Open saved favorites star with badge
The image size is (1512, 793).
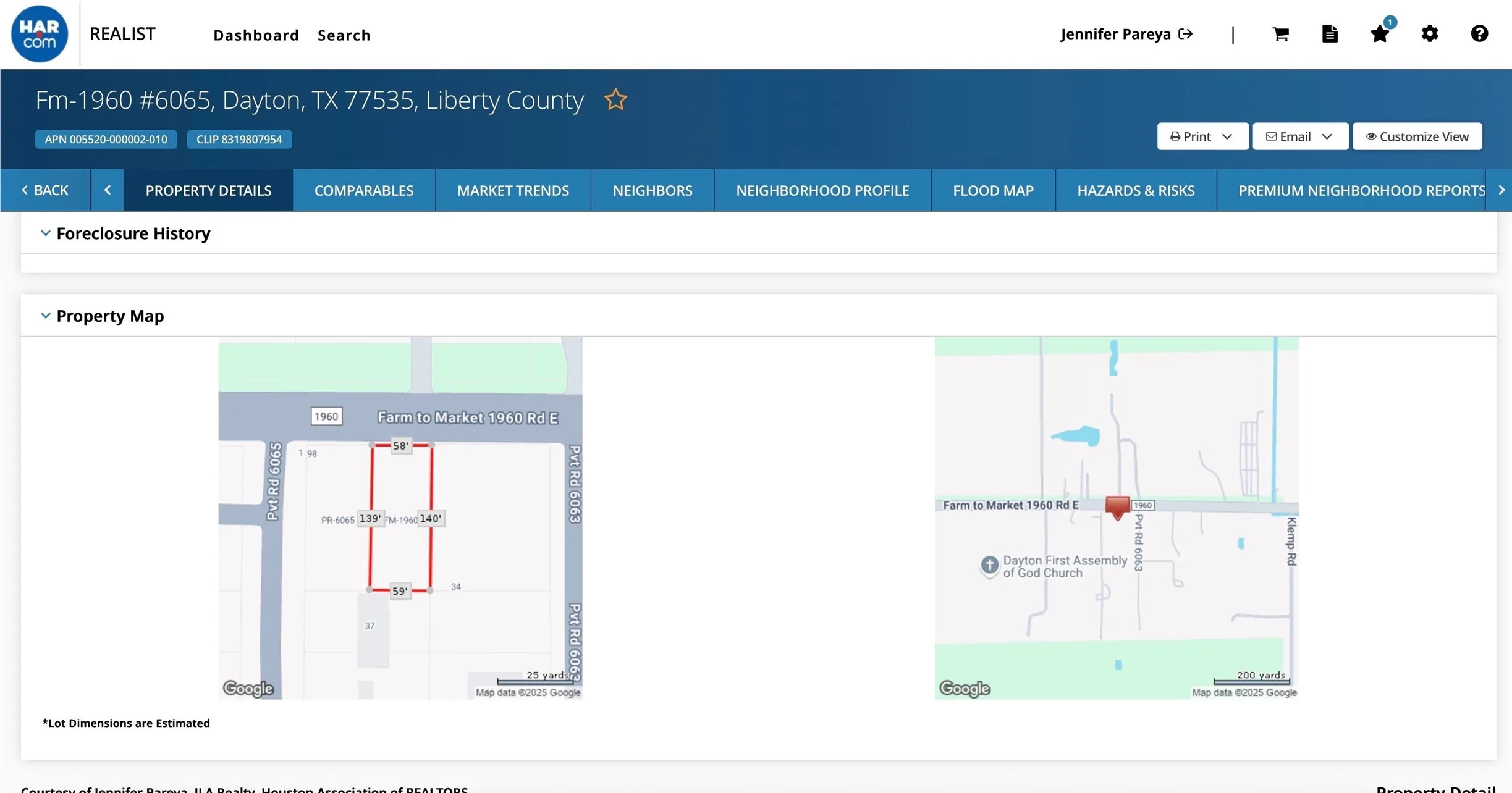pos(1381,32)
